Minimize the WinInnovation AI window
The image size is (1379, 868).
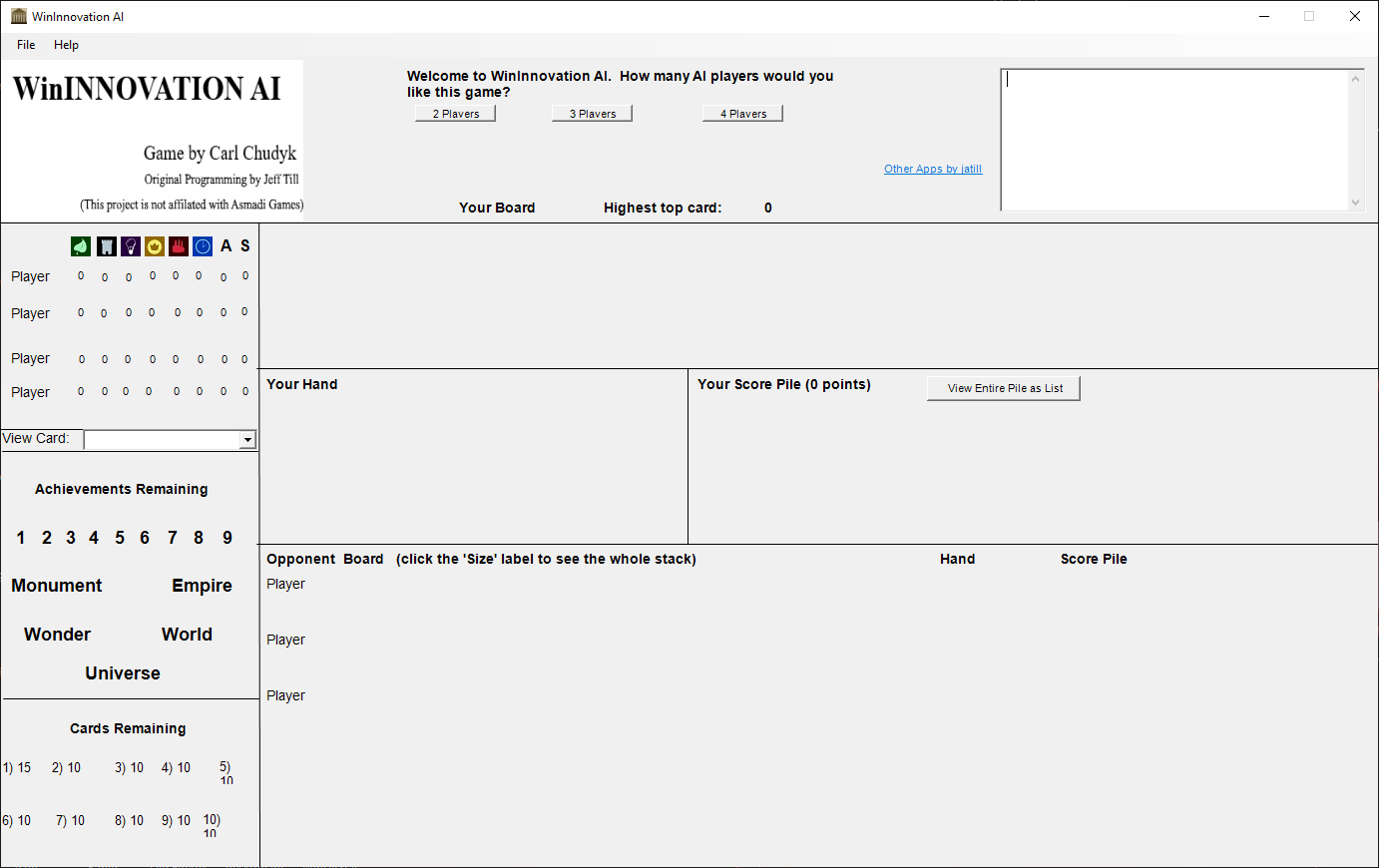[x=1264, y=16]
